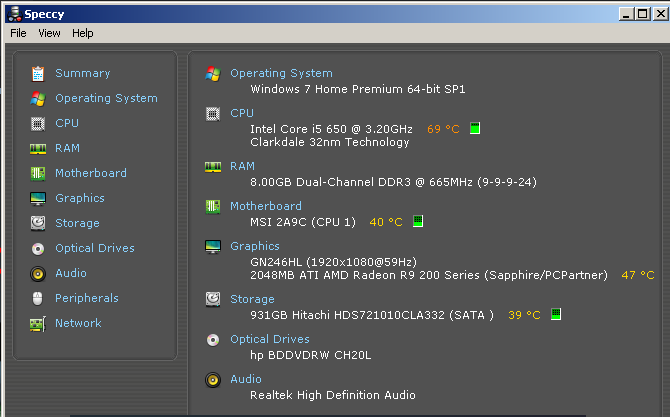The height and width of the screenshot is (417, 670).
Task: Click the green temperature indicator next to CPU 69 °C
Action: pos(475,128)
